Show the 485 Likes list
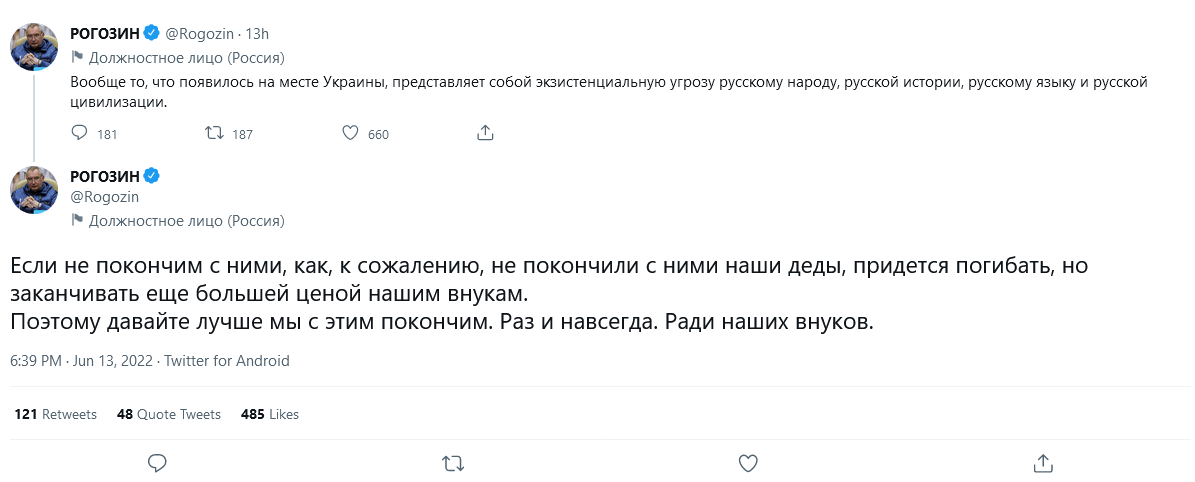 point(270,414)
